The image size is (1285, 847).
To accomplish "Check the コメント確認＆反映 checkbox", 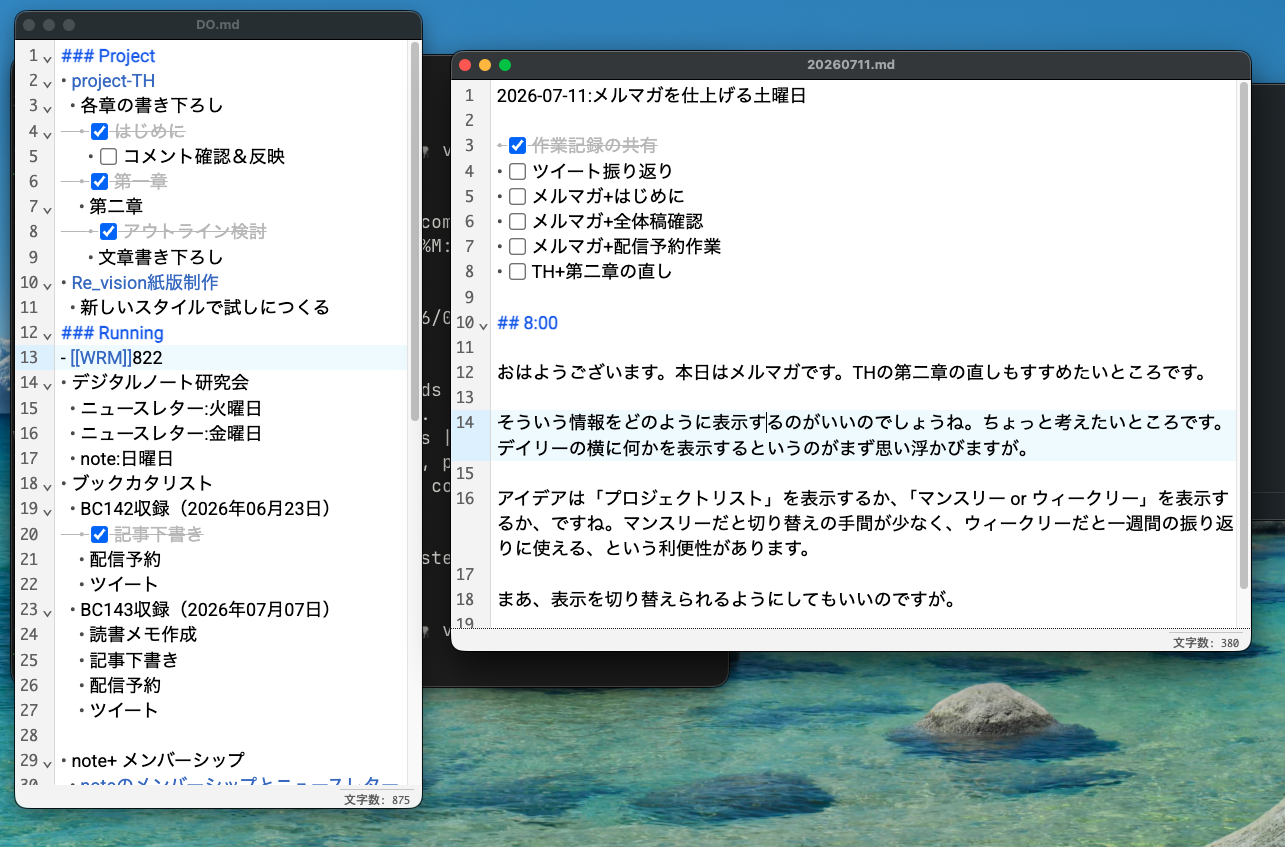I will pos(109,156).
